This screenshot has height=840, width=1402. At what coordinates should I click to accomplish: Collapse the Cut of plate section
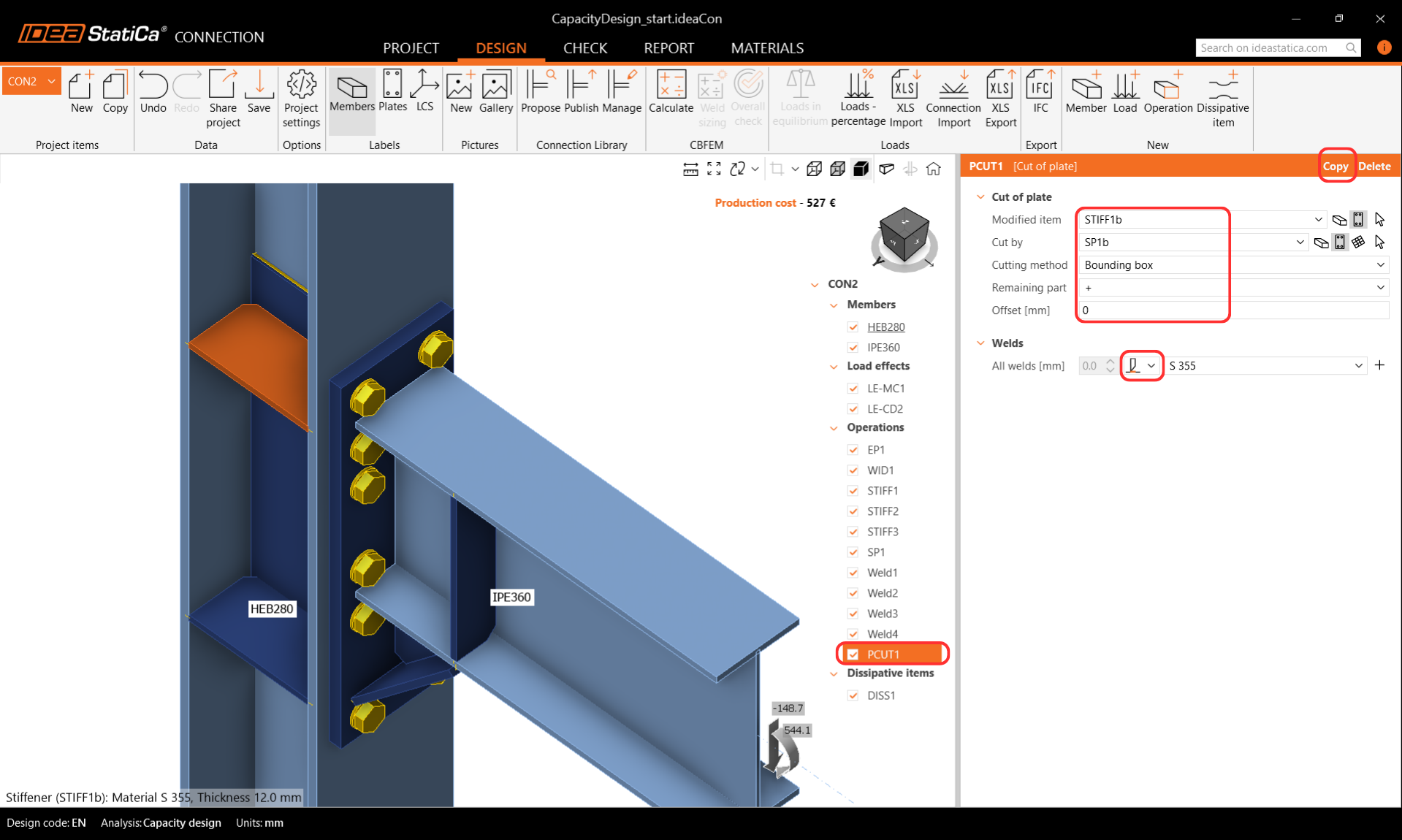point(980,196)
